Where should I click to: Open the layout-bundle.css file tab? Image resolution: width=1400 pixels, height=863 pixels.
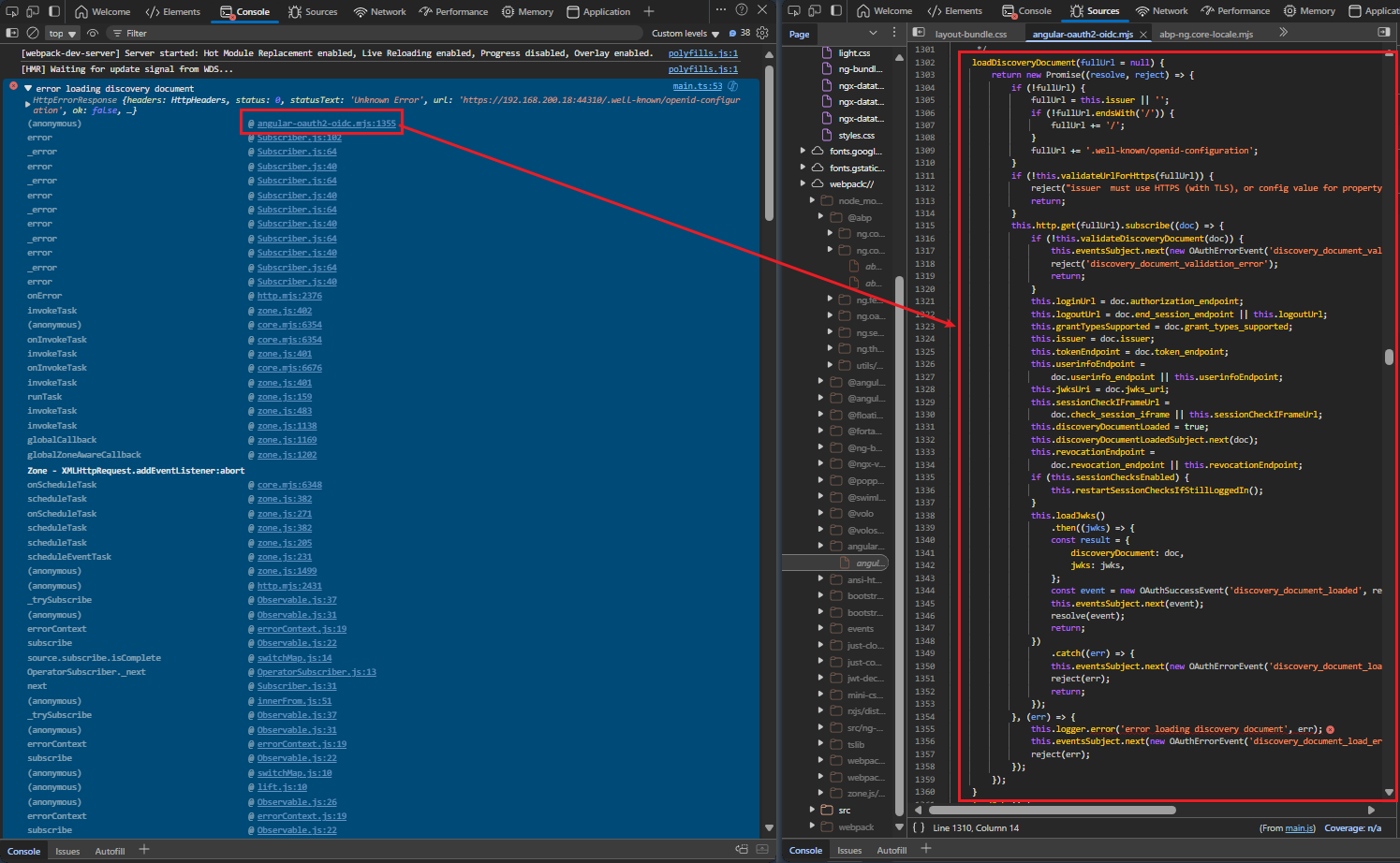click(970, 34)
